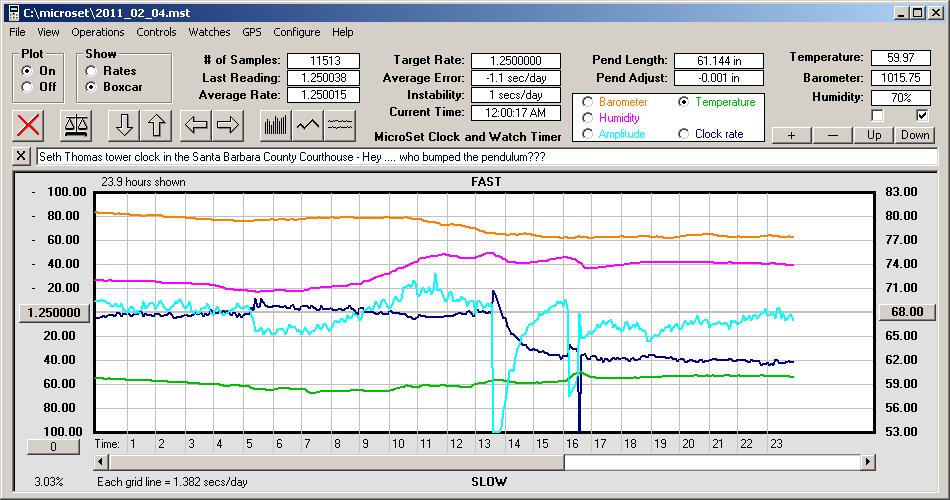Click the Average Error field
The width and height of the screenshot is (950, 500).
(516, 78)
